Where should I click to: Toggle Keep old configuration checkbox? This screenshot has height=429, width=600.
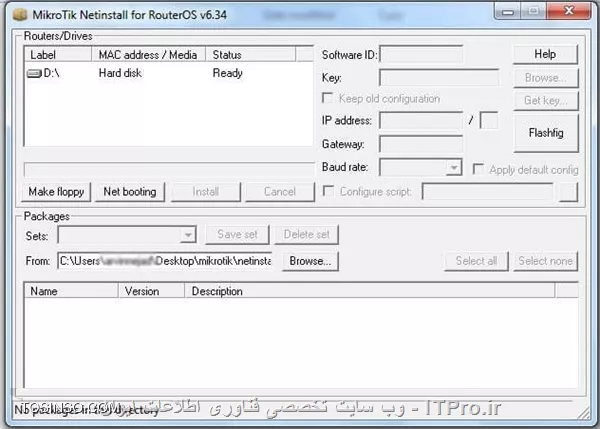[x=328, y=98]
